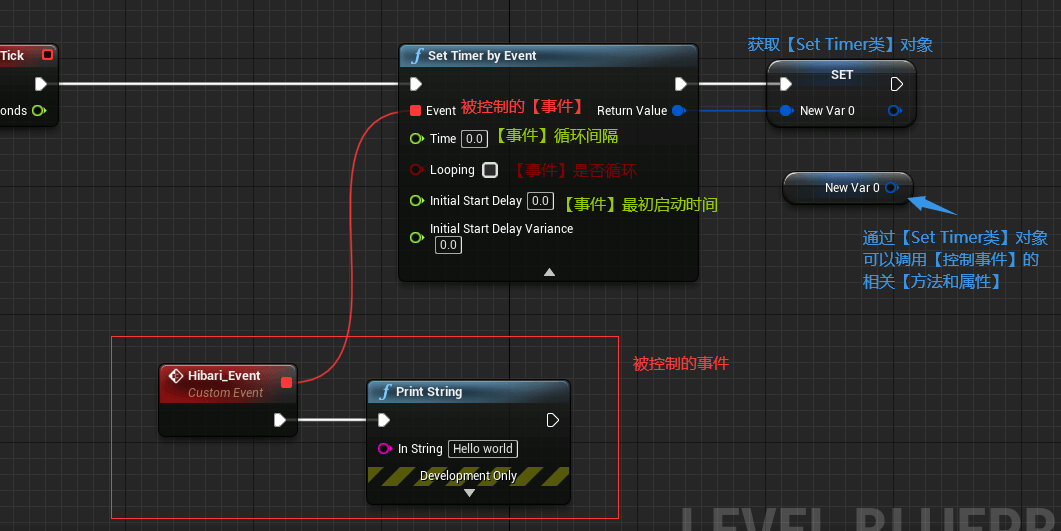Click Hibari_Event exec output pin
This screenshot has width=1061, height=531.
(x=280, y=420)
